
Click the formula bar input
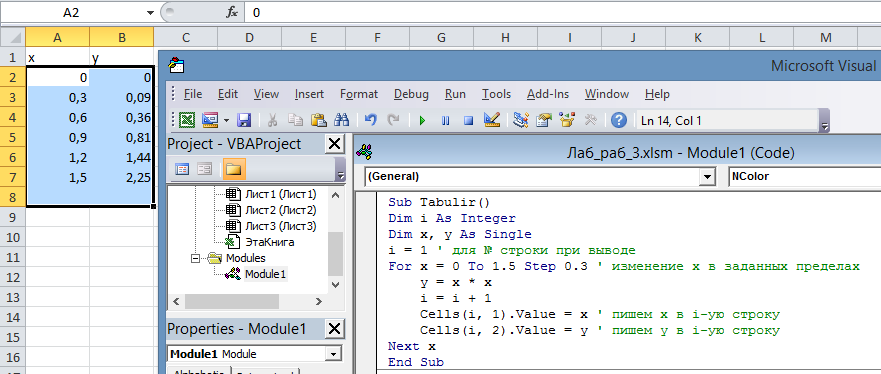point(562,12)
